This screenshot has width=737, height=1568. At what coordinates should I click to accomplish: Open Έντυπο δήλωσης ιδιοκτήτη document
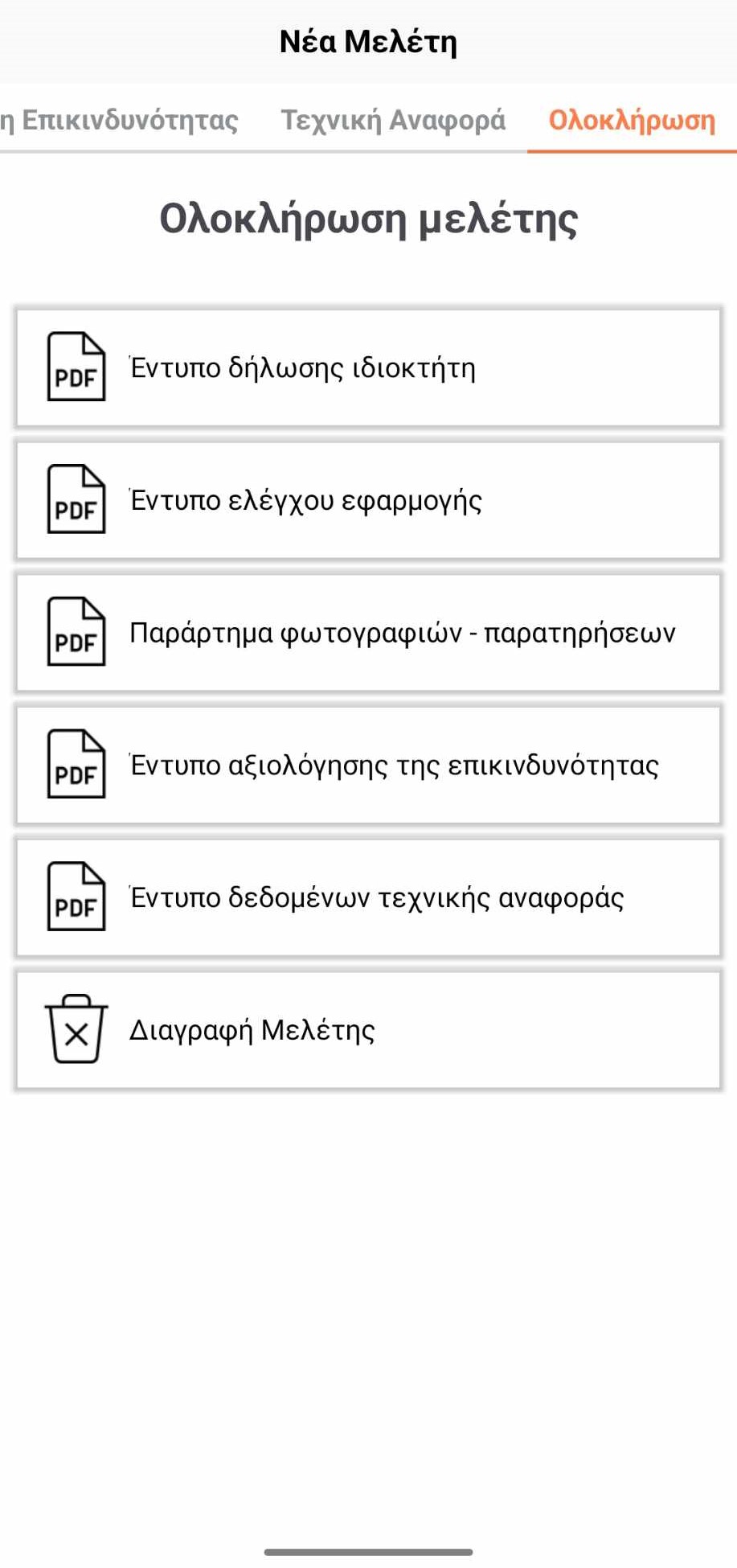303,367
